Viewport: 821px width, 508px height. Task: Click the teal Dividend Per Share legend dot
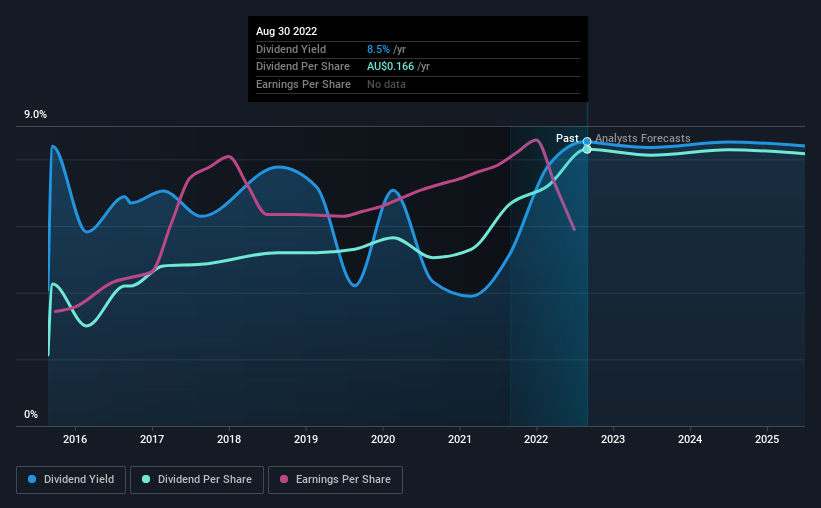(x=146, y=479)
